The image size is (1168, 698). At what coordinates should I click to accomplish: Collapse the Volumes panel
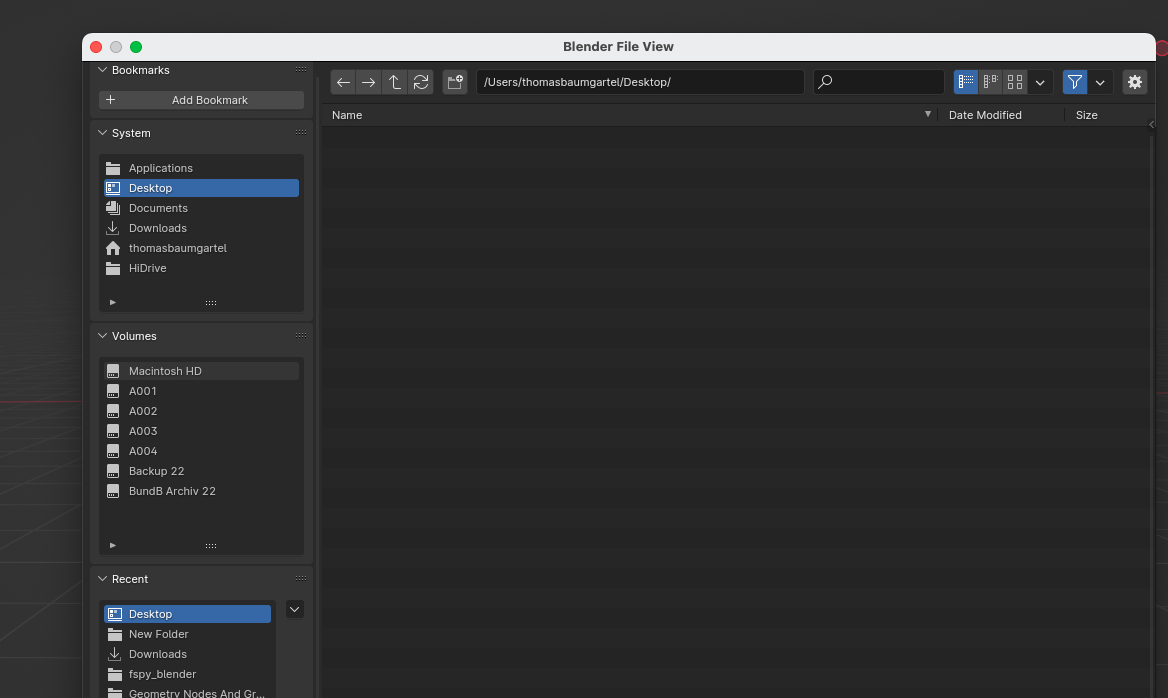click(x=103, y=336)
